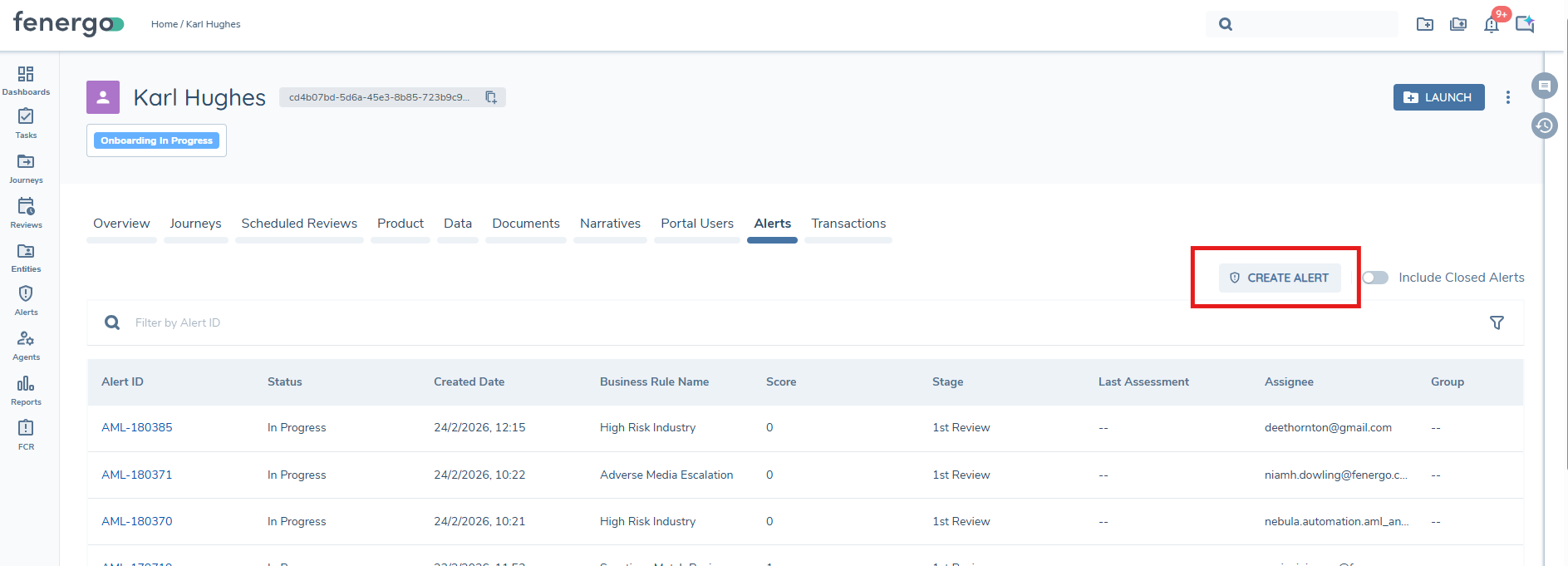Image resolution: width=1568 pixels, height=566 pixels.
Task: Click the Home breadcrumb link
Action: pyautogui.click(x=164, y=24)
